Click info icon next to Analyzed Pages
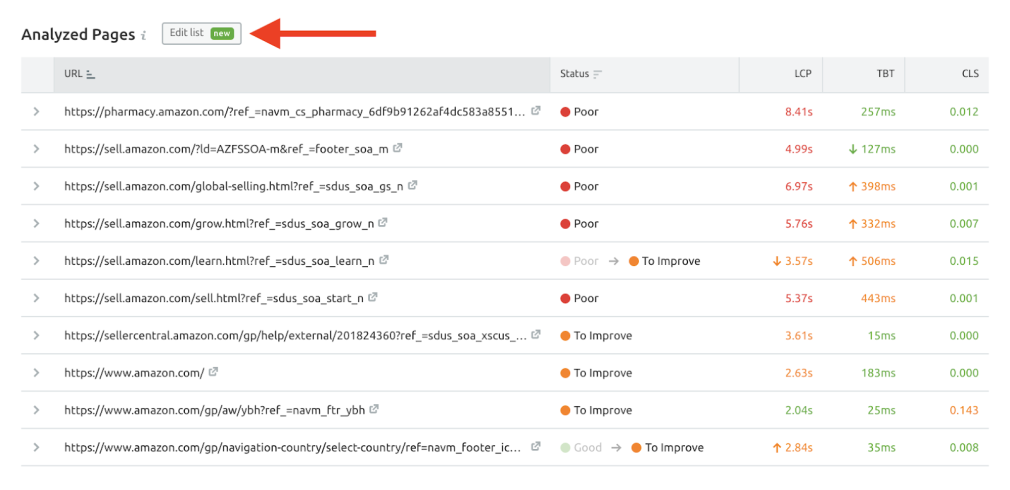1010x490 pixels. pyautogui.click(x=143, y=35)
